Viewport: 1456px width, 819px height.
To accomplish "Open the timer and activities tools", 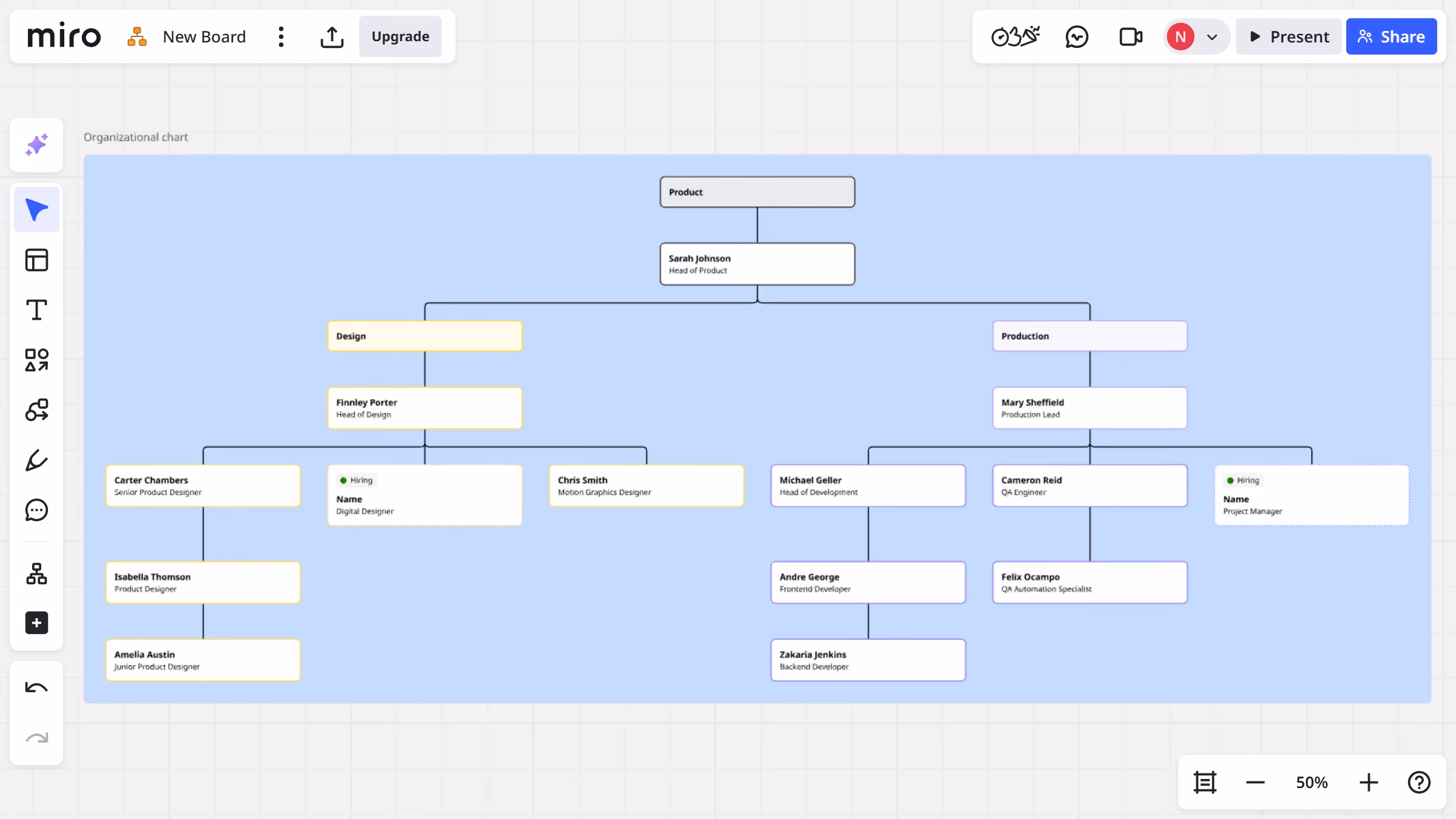I will (x=1016, y=36).
